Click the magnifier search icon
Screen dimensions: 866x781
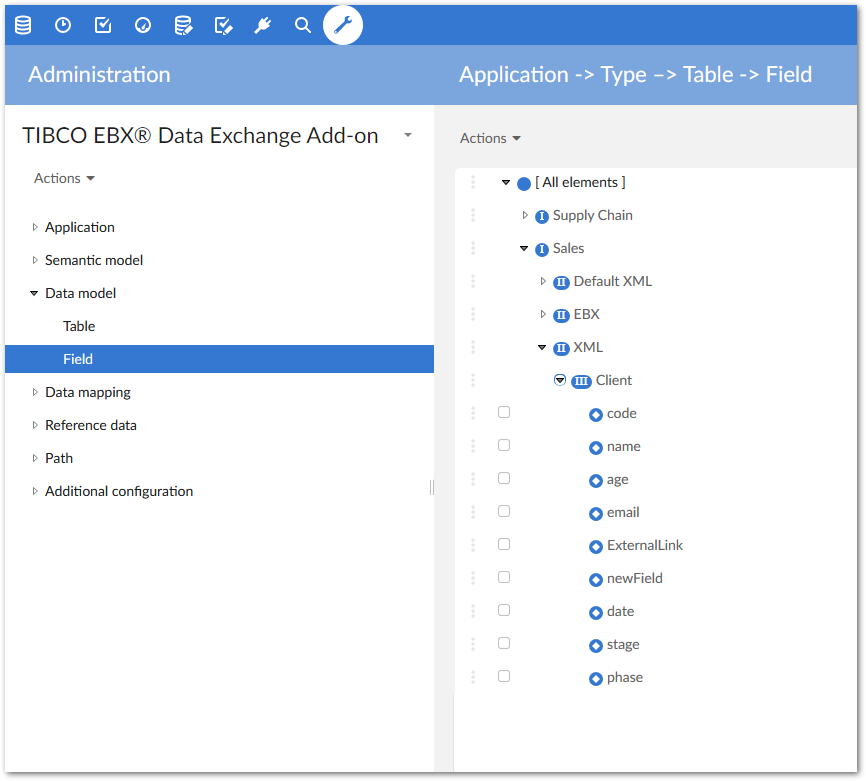tap(303, 25)
